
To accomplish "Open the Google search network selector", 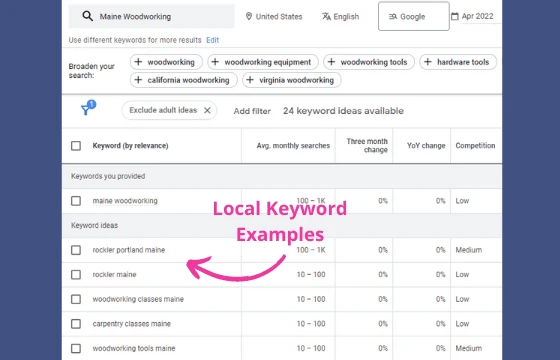I will pos(414,16).
